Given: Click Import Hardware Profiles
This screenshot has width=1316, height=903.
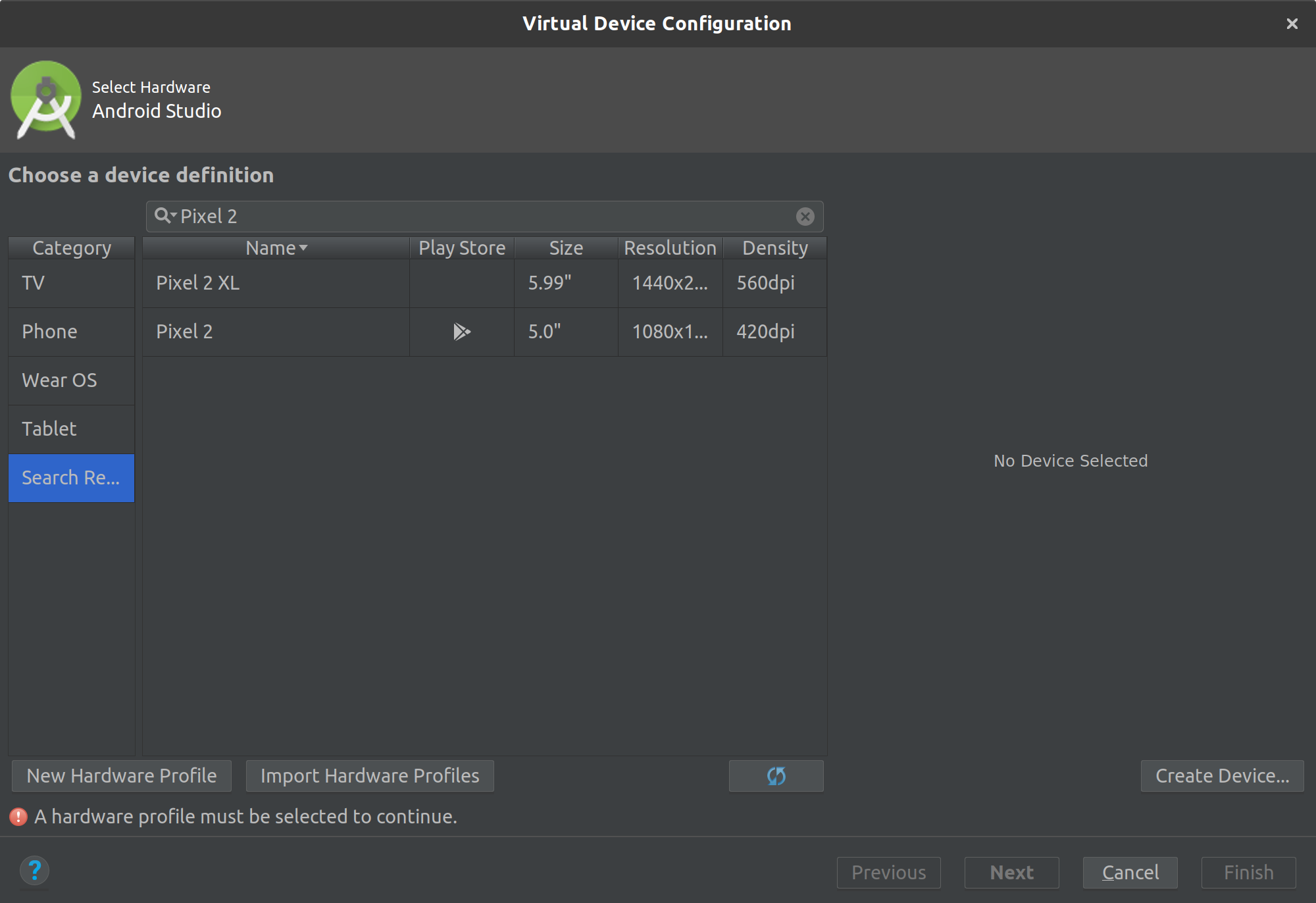Looking at the screenshot, I should point(369,776).
